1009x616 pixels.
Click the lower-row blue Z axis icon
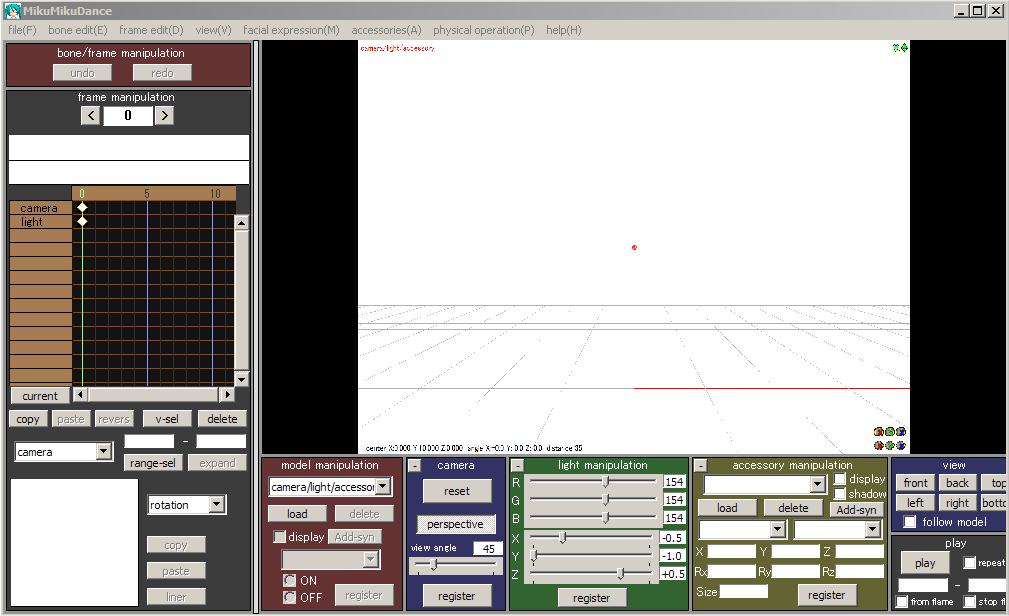[x=901, y=445]
